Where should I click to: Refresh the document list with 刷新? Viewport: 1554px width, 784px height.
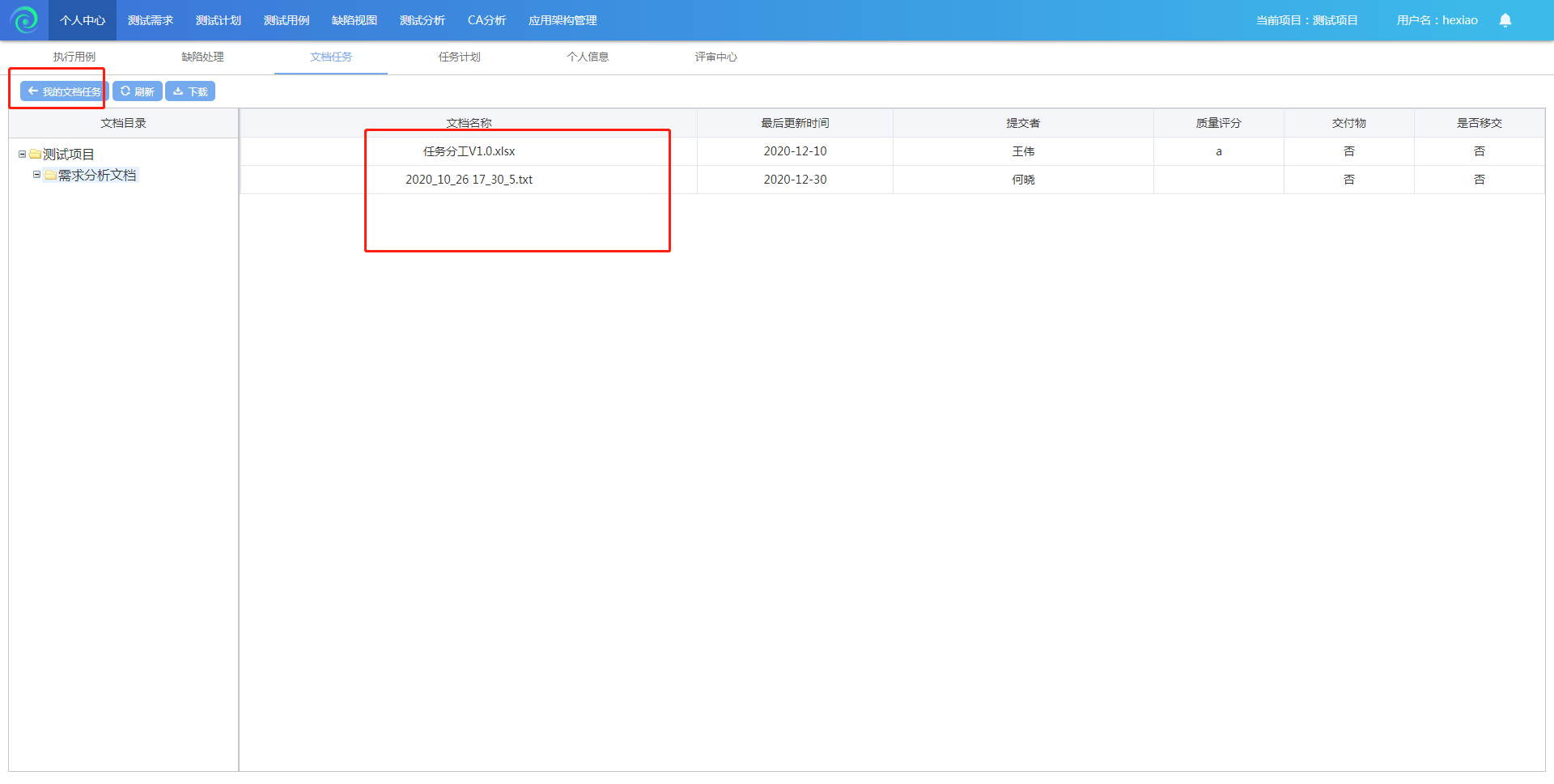point(138,91)
